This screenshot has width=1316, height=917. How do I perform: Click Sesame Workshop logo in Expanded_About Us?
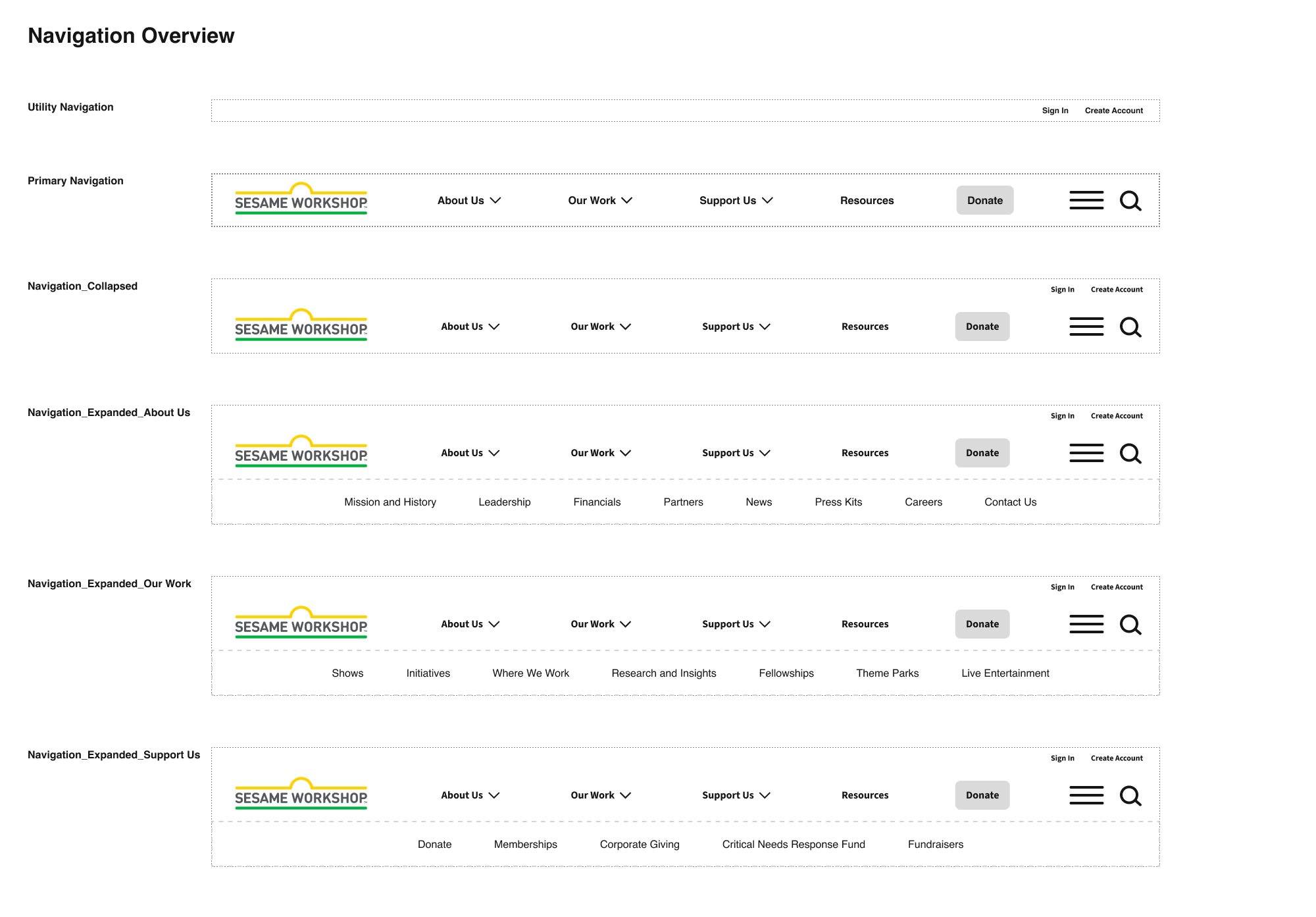(301, 451)
